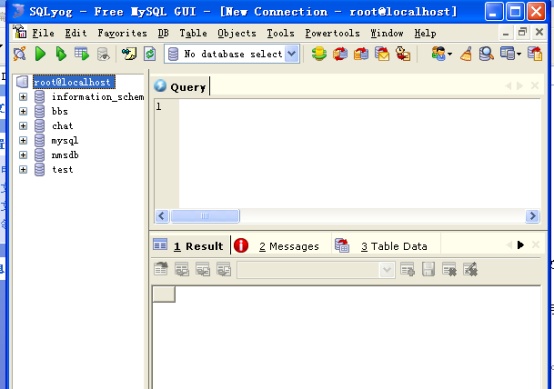Viewport: 554px width, 389px height.
Task: Click the black arrow to scroll result tabs right
Action: pyautogui.click(x=520, y=245)
